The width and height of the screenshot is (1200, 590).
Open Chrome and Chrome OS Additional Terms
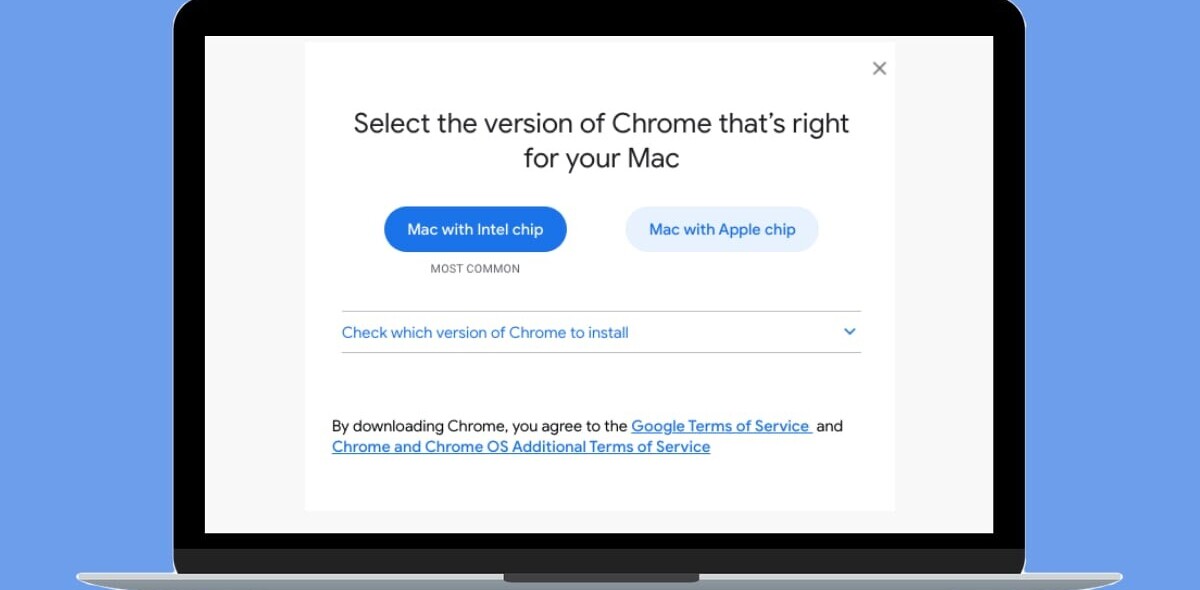tap(520, 447)
